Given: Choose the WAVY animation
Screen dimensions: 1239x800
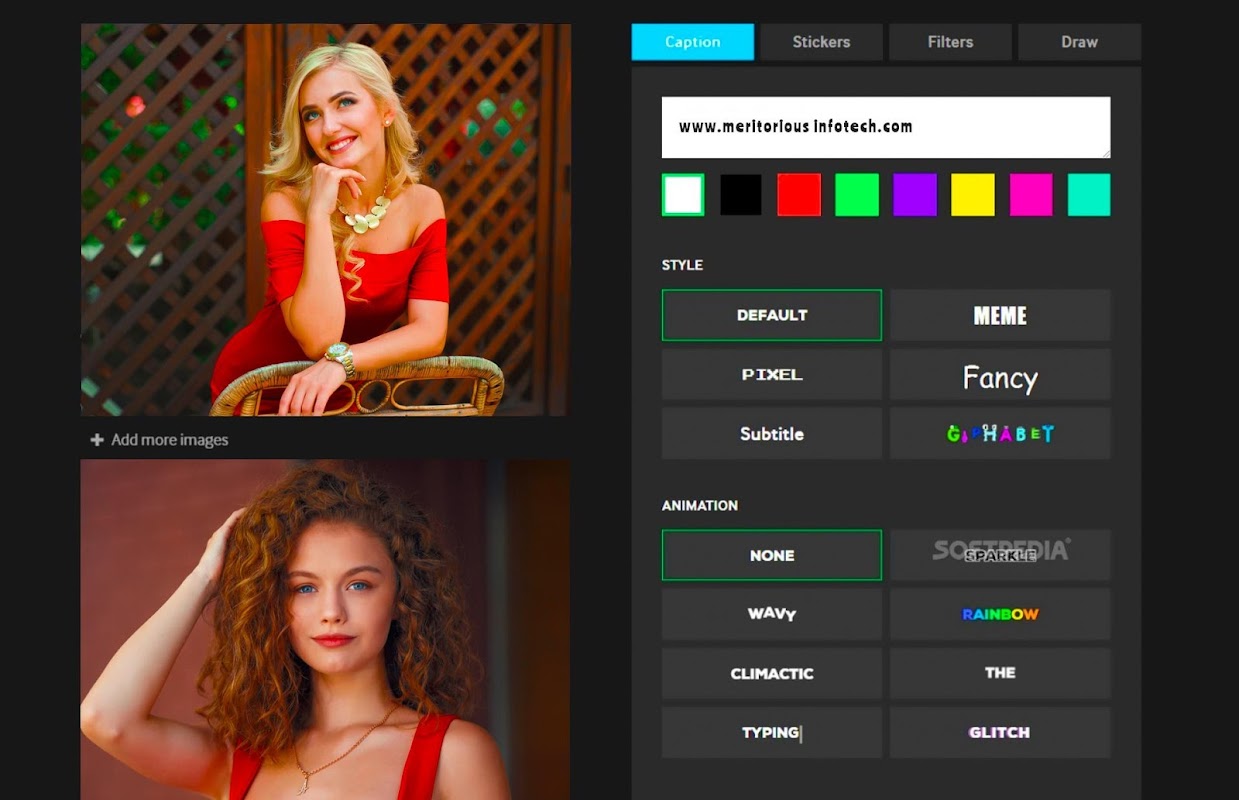Looking at the screenshot, I should coord(772,614).
